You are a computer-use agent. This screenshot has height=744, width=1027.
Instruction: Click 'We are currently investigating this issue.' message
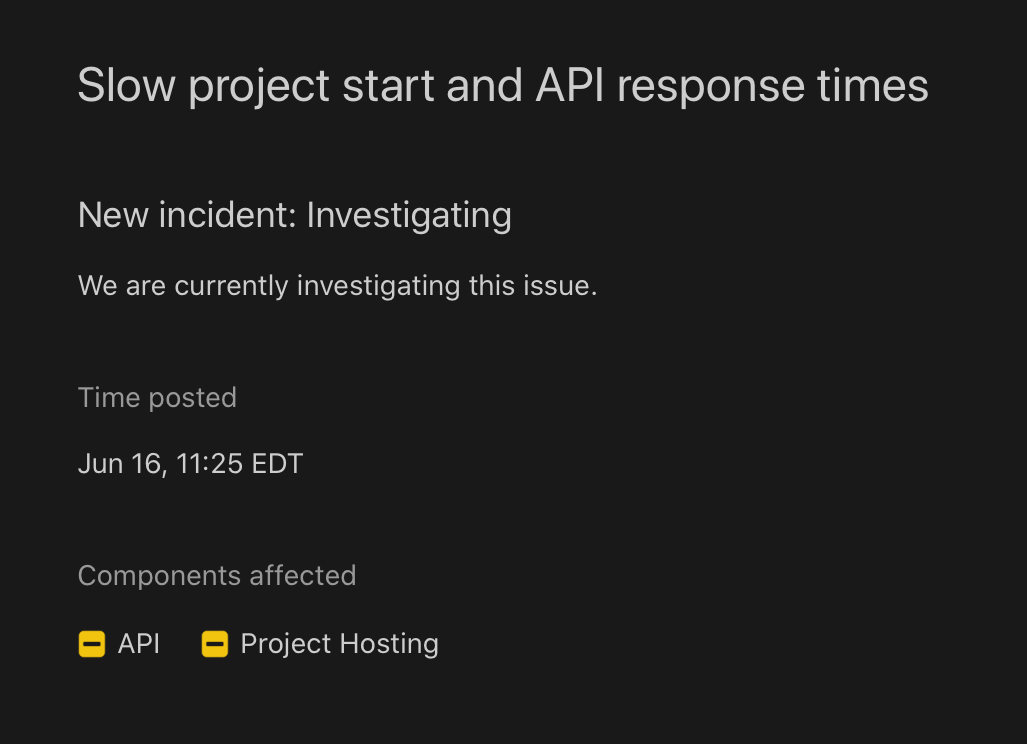coord(337,286)
